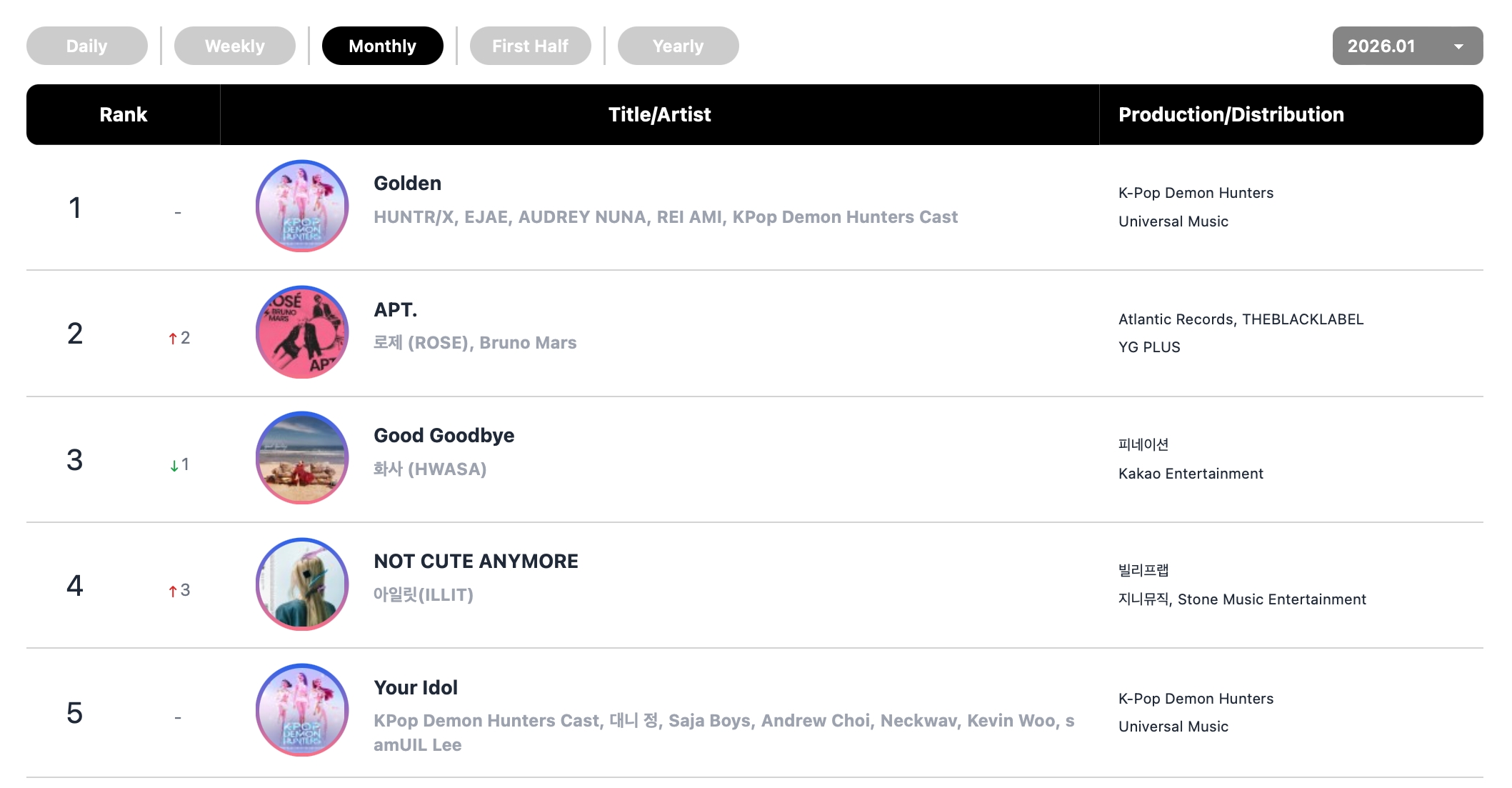Click the APT. song title
Viewport: 1512px width, 788px height.
(396, 310)
